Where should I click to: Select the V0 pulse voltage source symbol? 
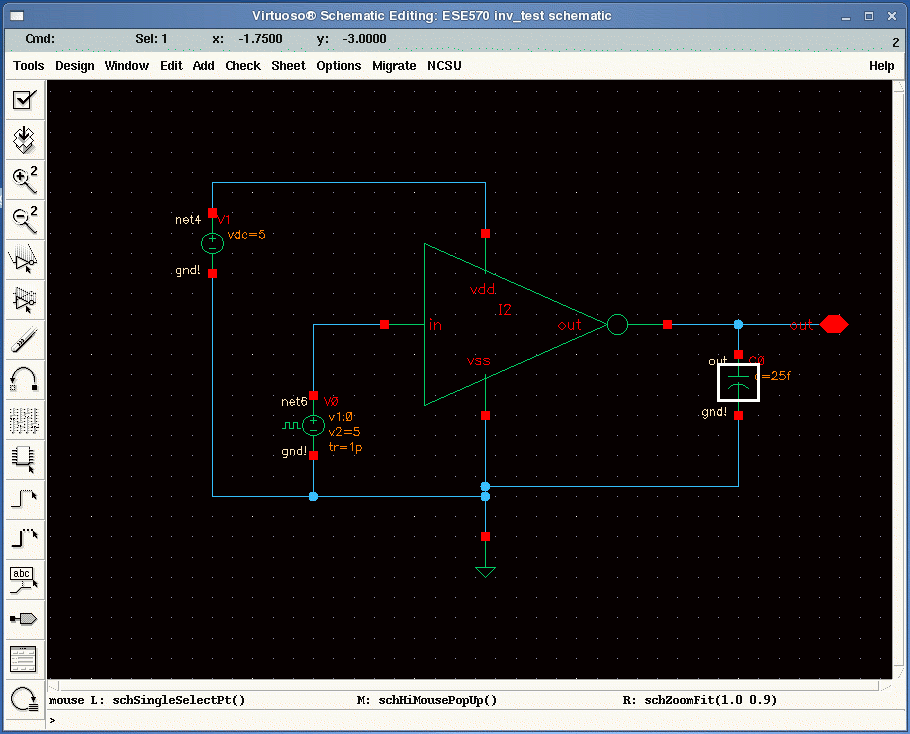(313, 425)
